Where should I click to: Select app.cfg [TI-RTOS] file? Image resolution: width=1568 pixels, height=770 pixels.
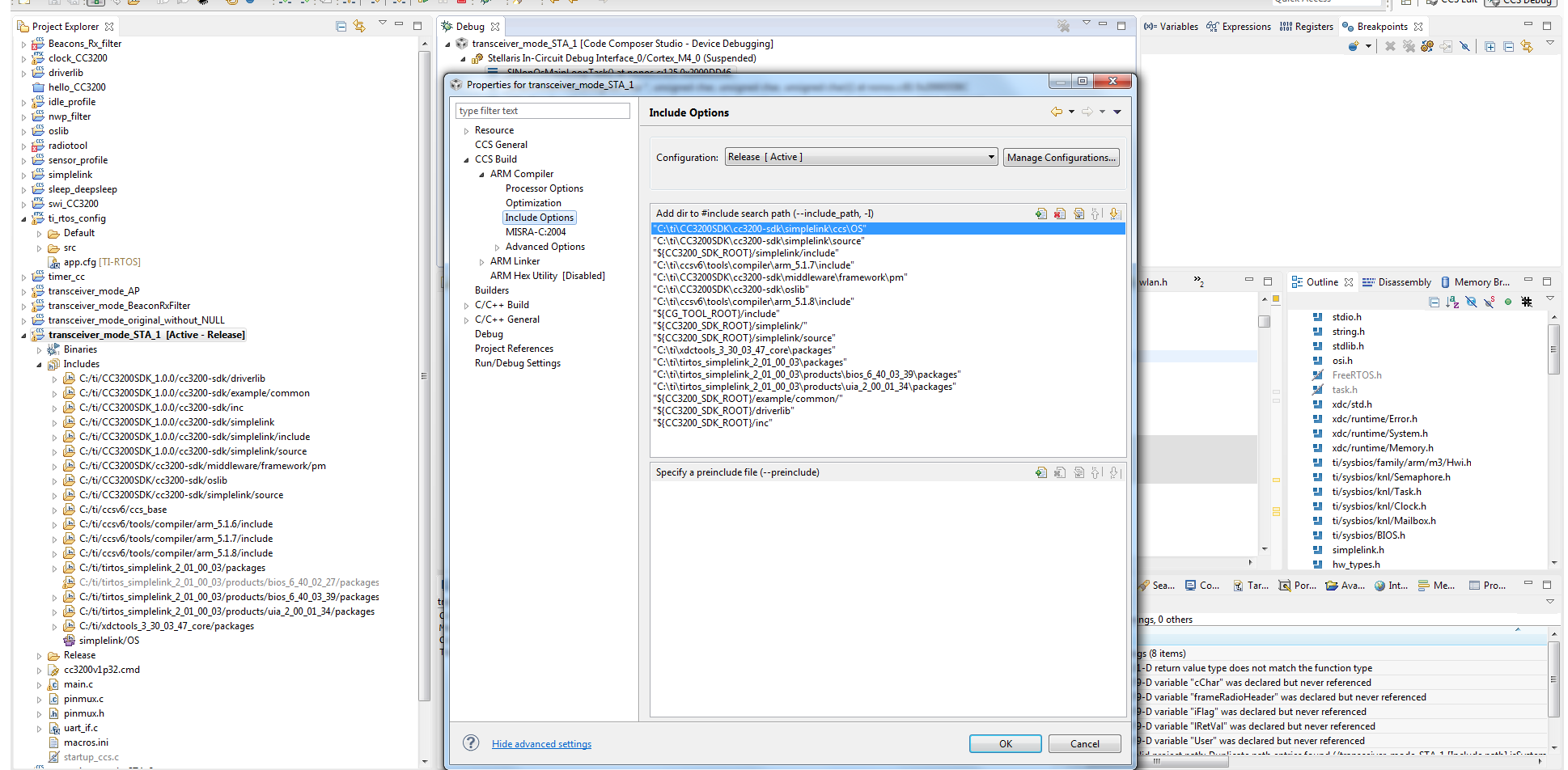click(x=102, y=262)
